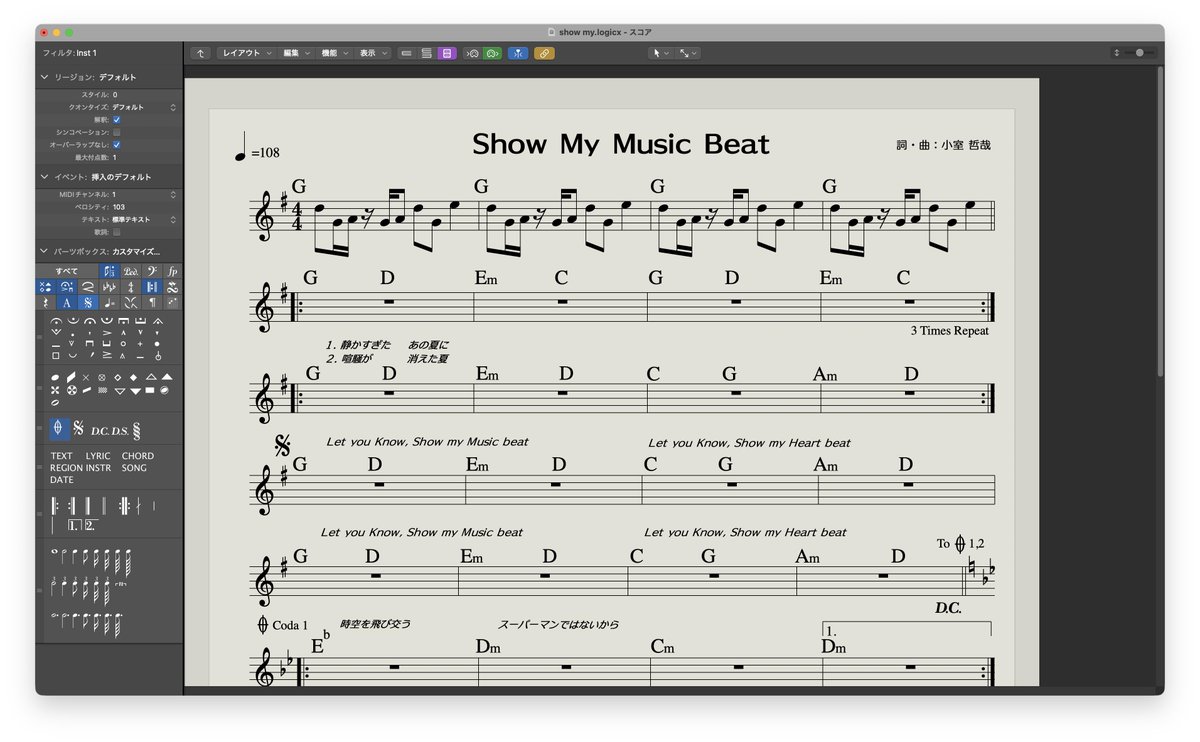Viewport: 1200px width, 742px height.
Task: Toggle the 解釈 checkbox
Action: [117, 119]
